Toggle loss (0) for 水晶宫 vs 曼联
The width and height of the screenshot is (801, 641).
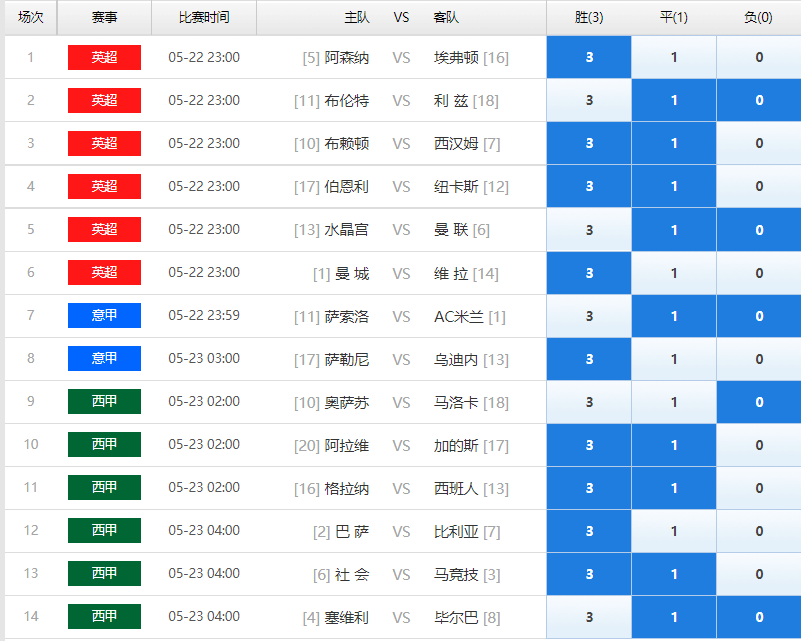click(x=759, y=230)
